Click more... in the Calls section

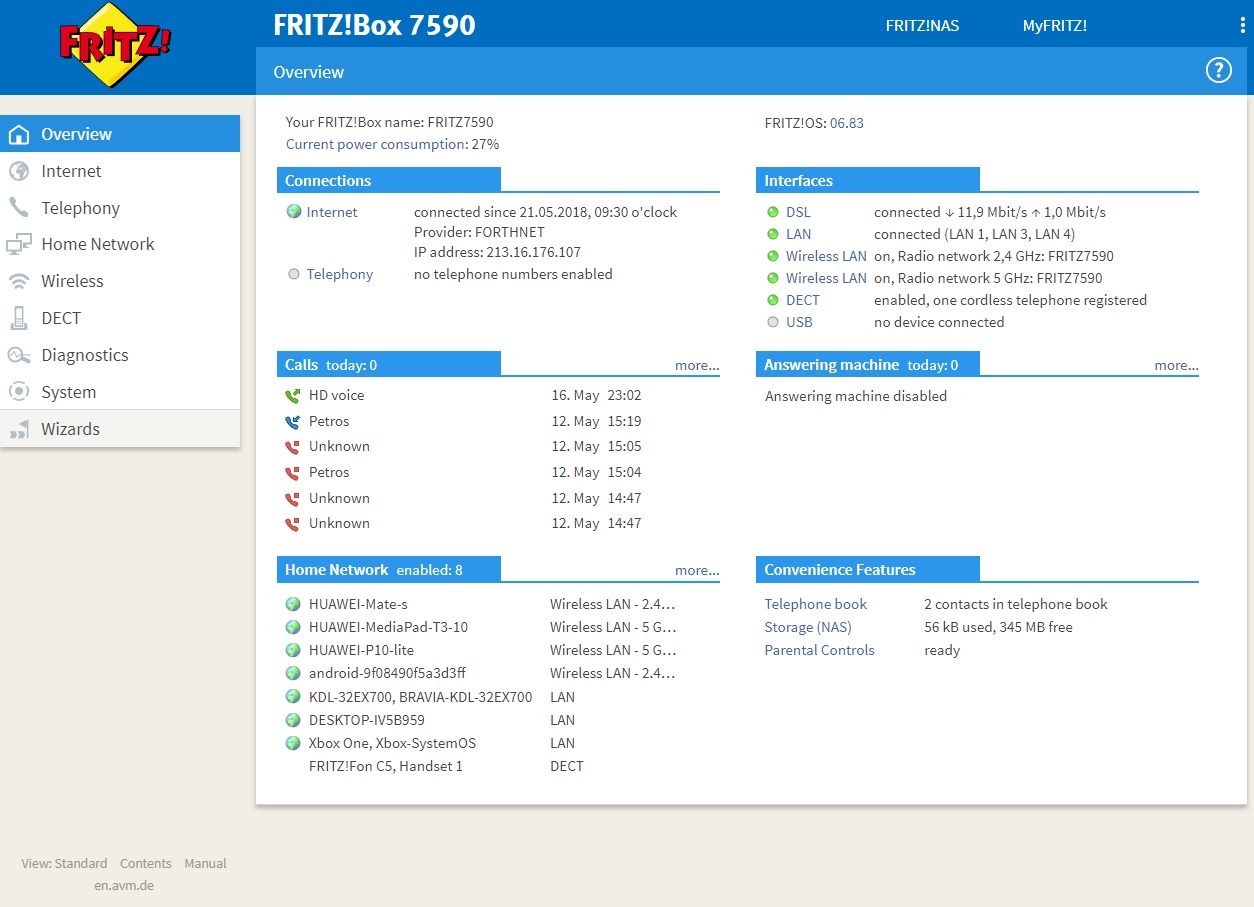point(697,365)
